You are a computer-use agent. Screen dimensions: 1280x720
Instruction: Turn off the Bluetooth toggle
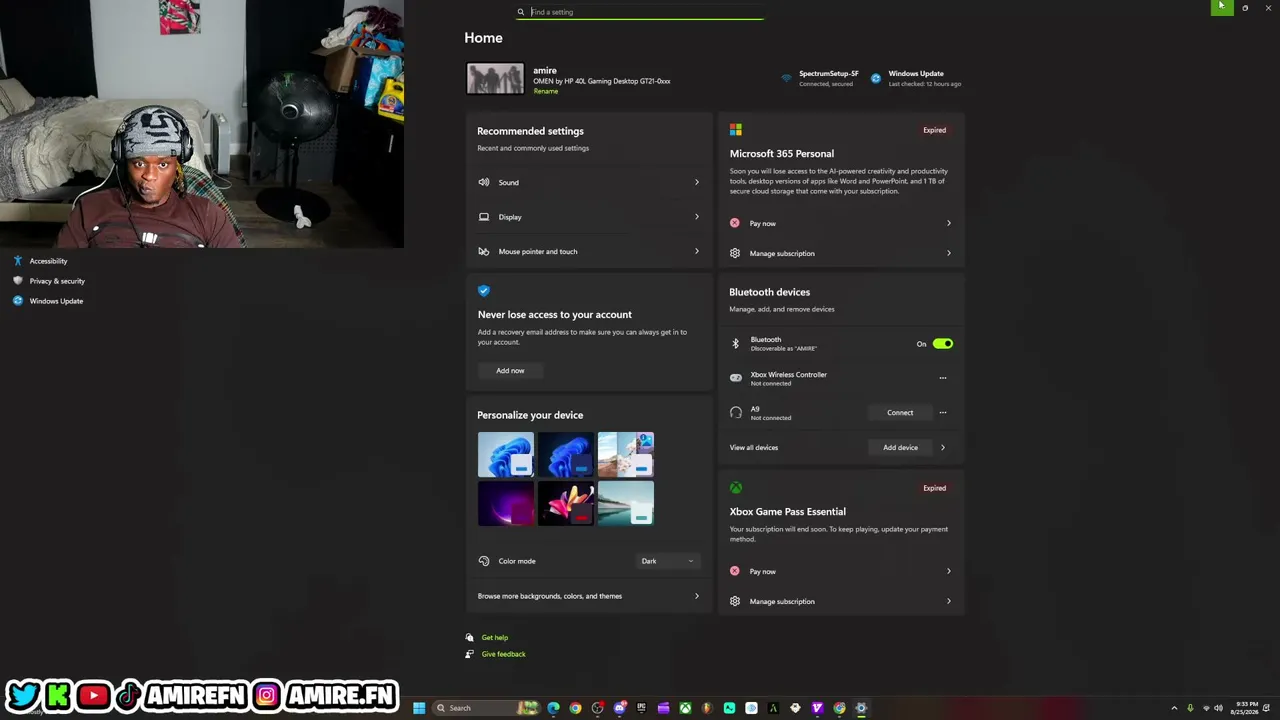943,344
